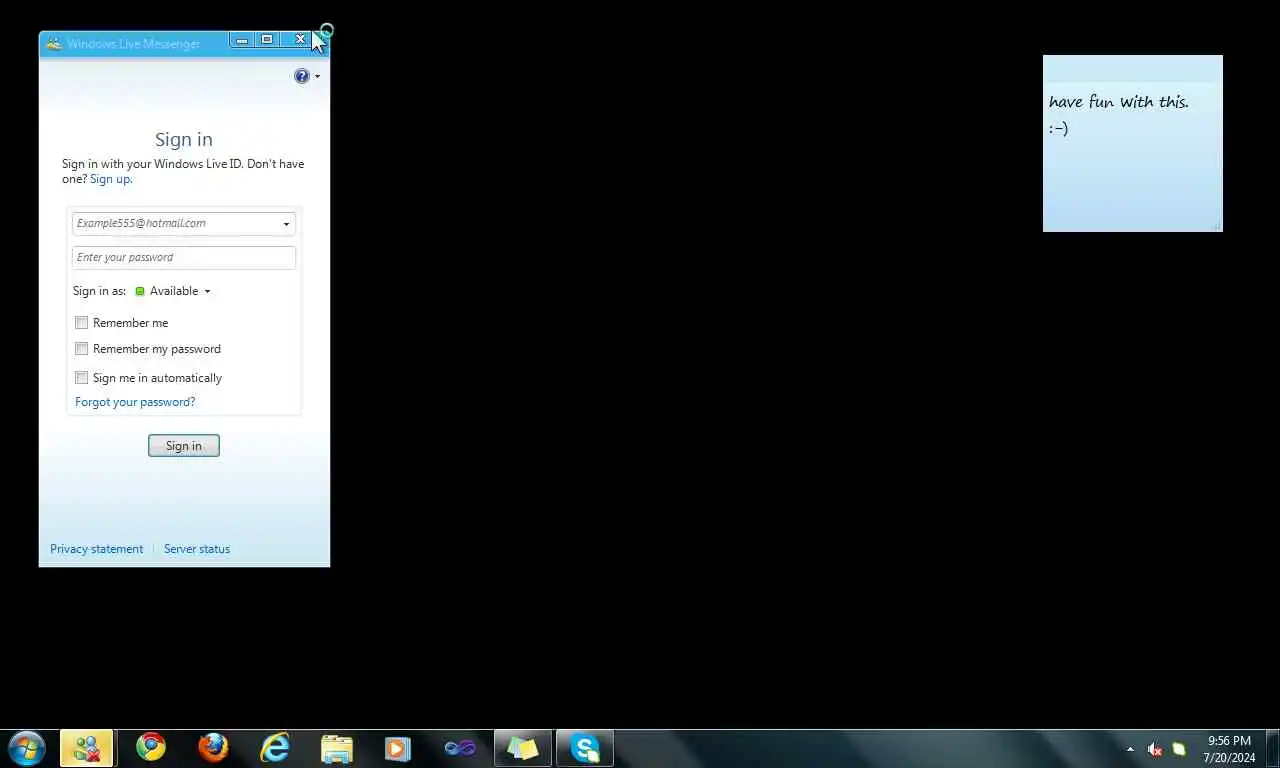Click the sticky note resize grip corner
The image size is (1280, 768).
tap(1216, 226)
